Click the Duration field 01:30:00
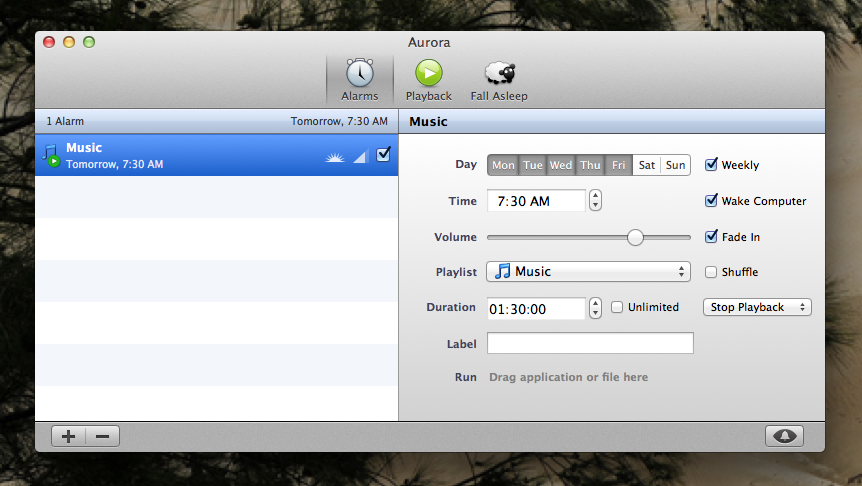 coord(536,308)
